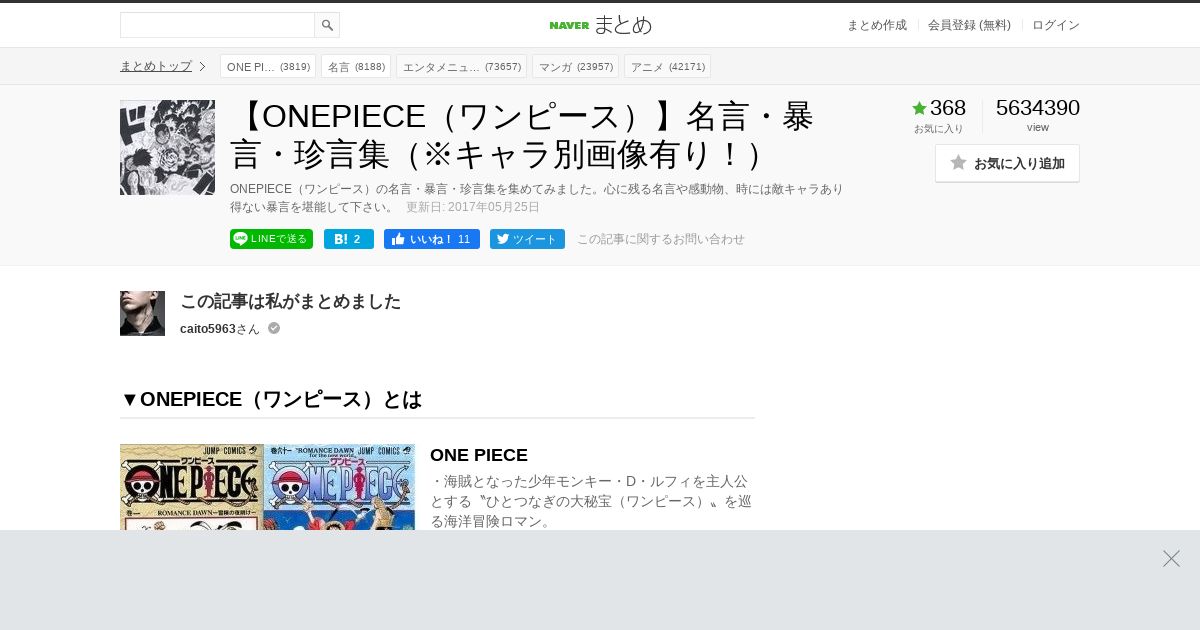Click the search magnifier button
The height and width of the screenshot is (630, 1200).
point(327,25)
